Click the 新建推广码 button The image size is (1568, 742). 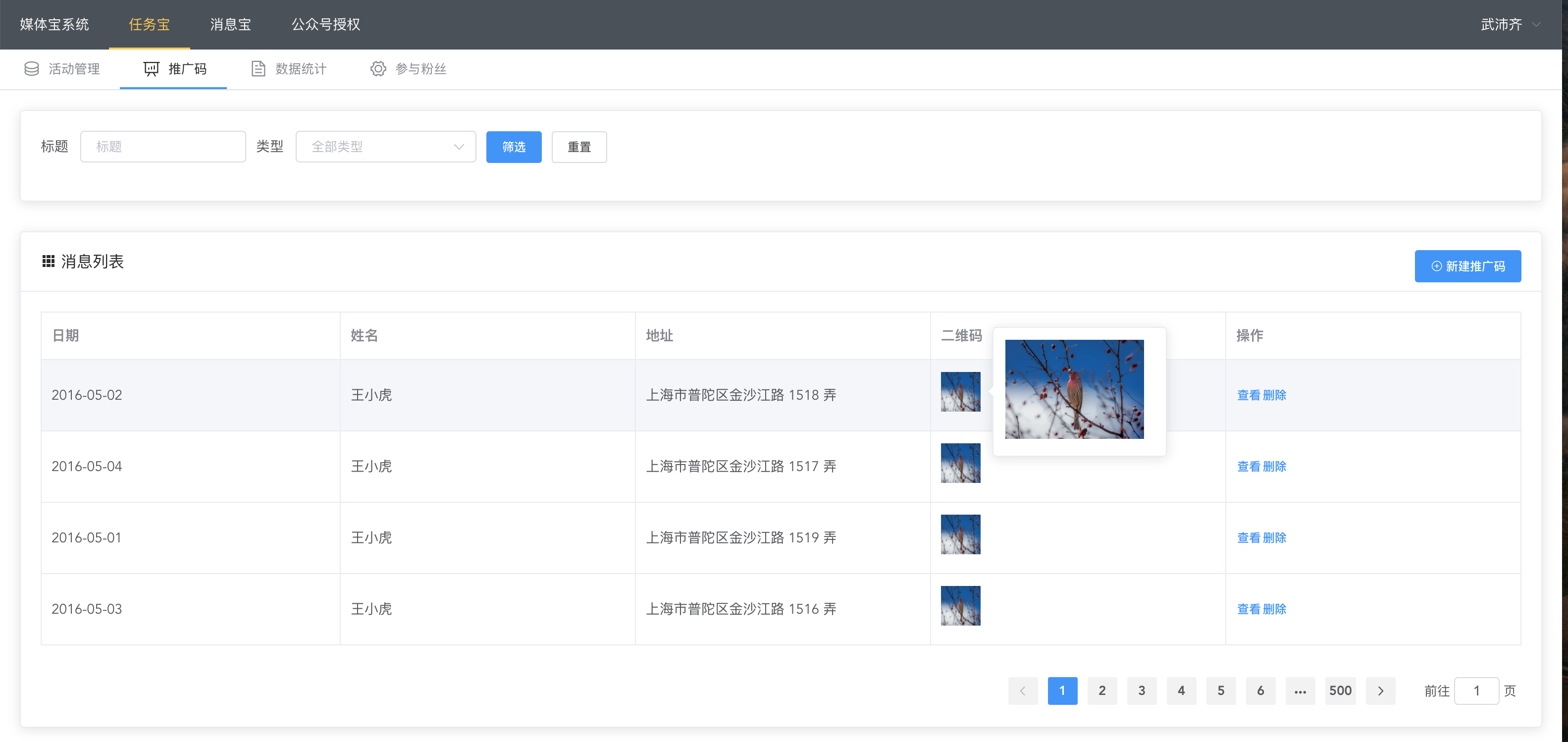click(x=1467, y=266)
